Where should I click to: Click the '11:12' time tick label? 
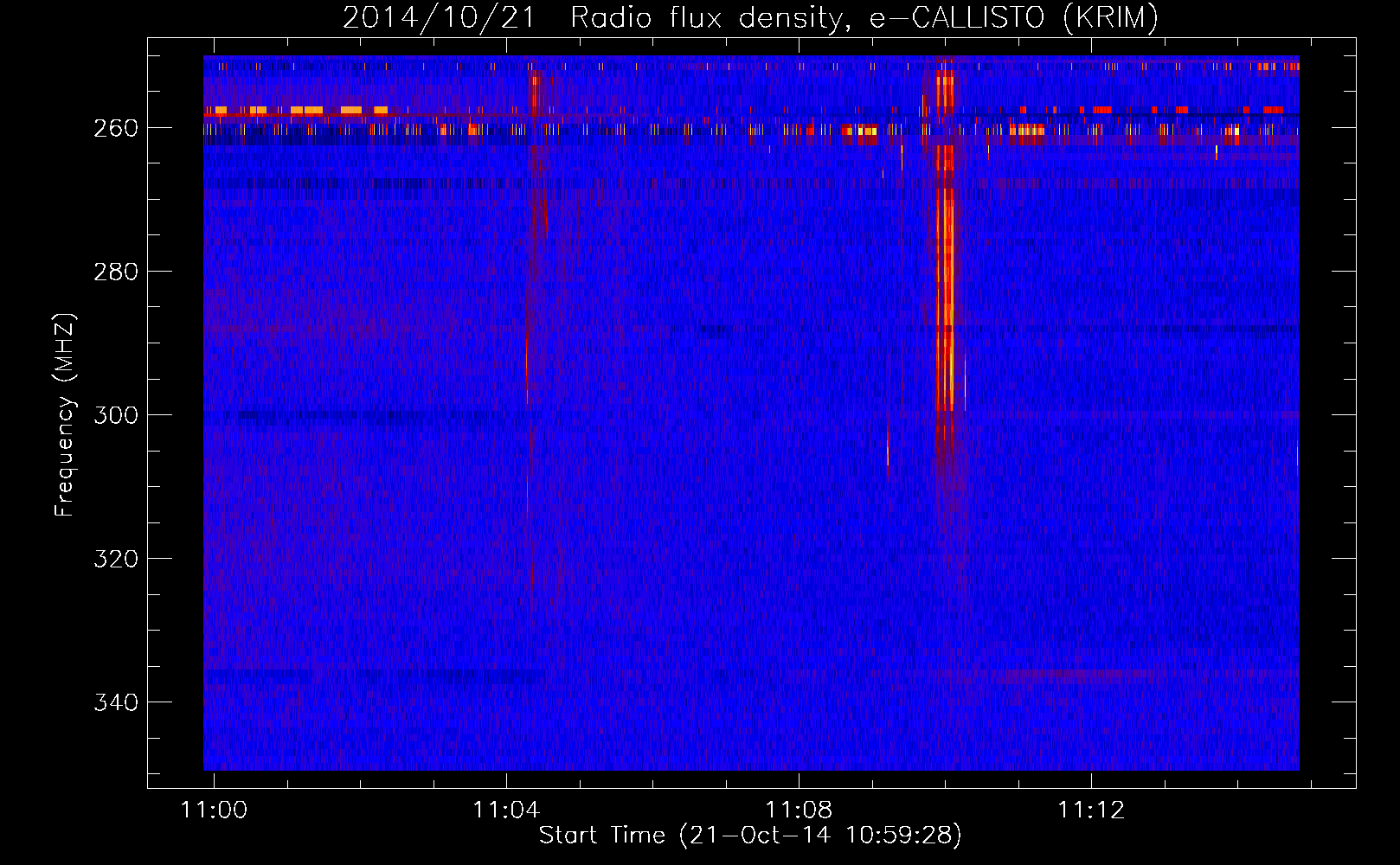pos(1092,810)
